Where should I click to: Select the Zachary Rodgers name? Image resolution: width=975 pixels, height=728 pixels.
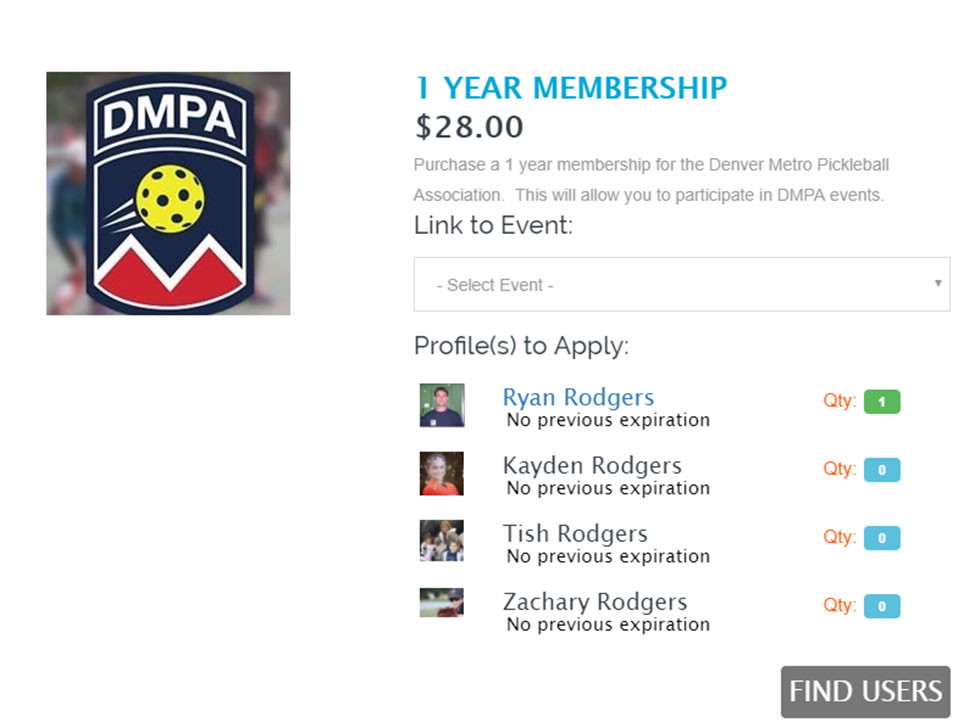(595, 602)
